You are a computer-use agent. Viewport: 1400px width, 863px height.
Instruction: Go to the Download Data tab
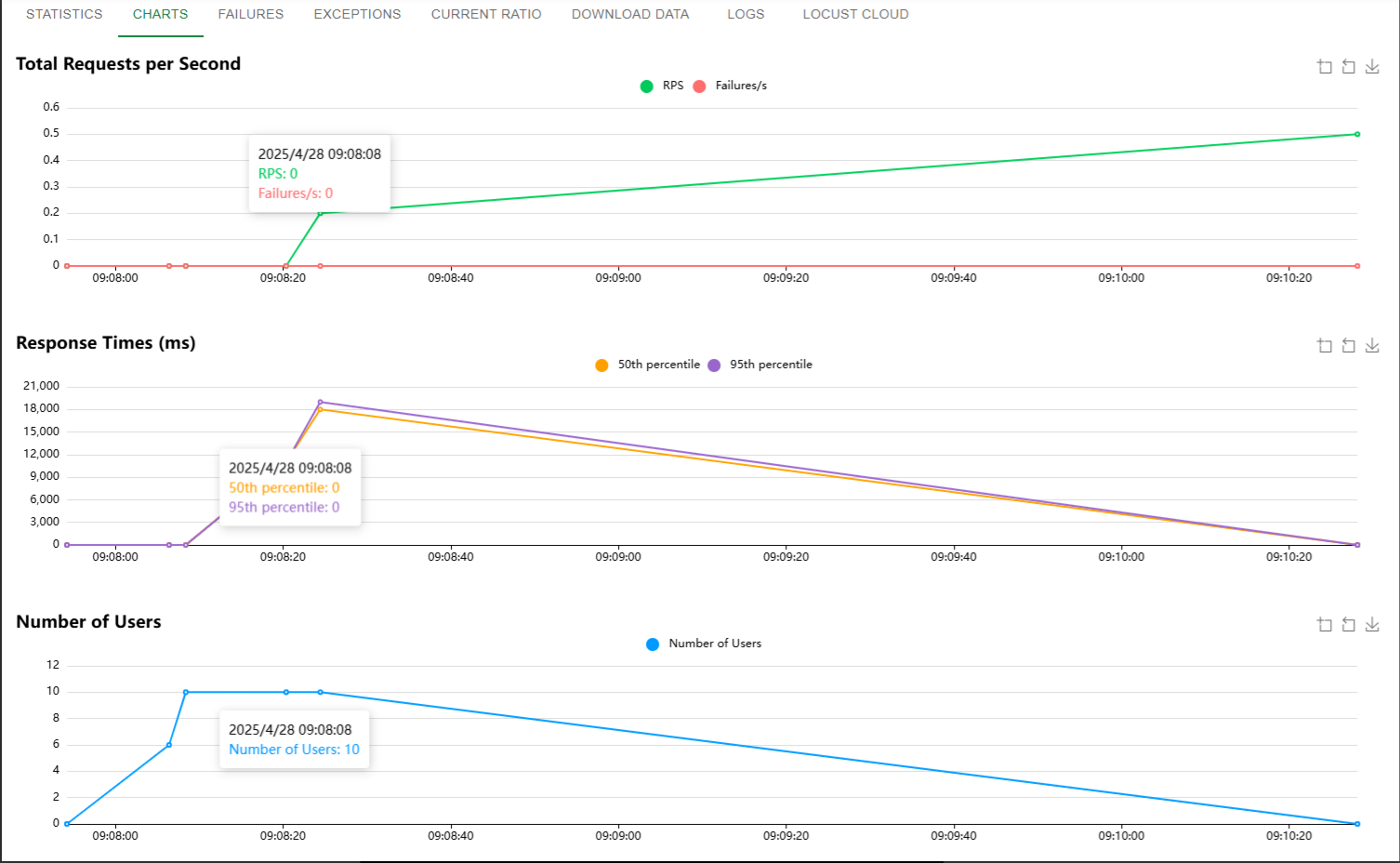[x=630, y=14]
